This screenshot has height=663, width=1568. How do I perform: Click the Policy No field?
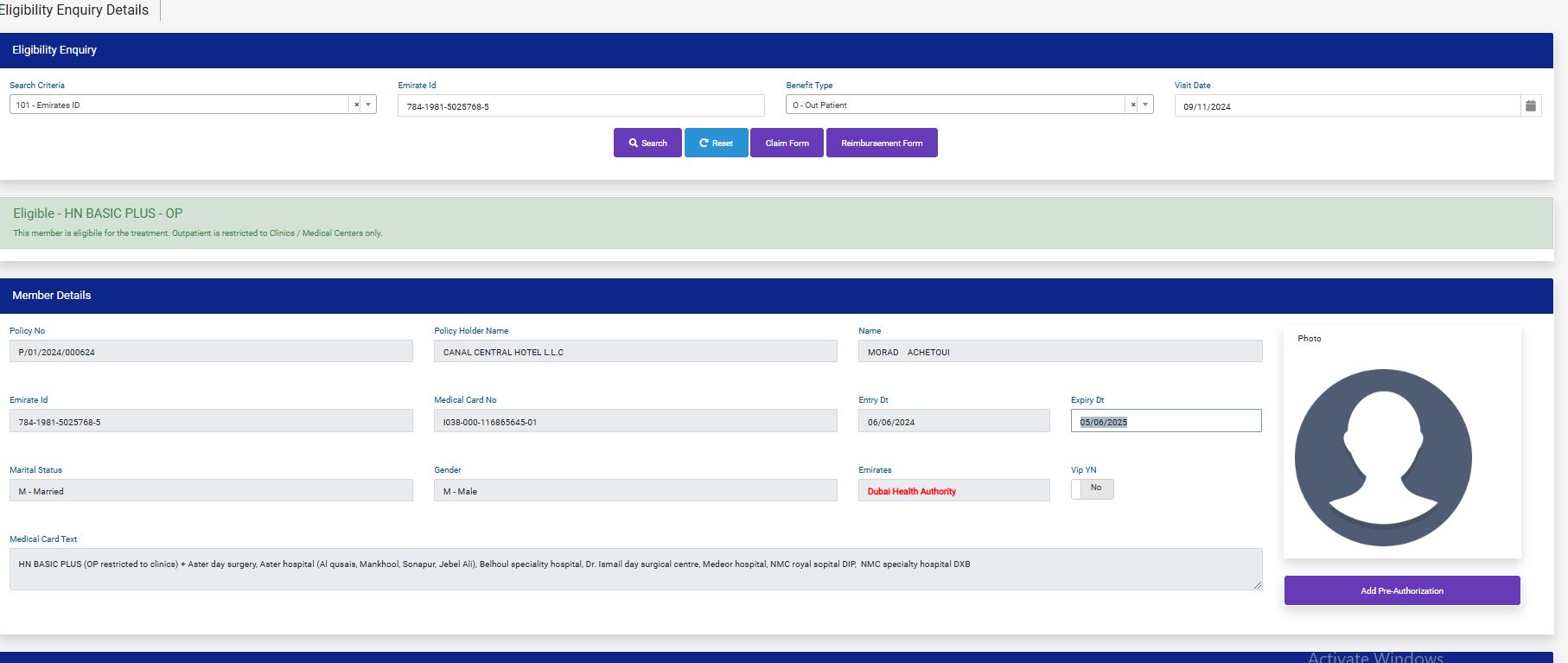[x=211, y=352]
